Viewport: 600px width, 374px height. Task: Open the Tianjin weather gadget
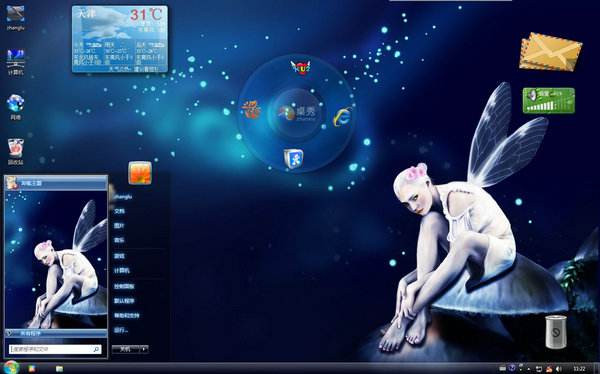[x=120, y=39]
